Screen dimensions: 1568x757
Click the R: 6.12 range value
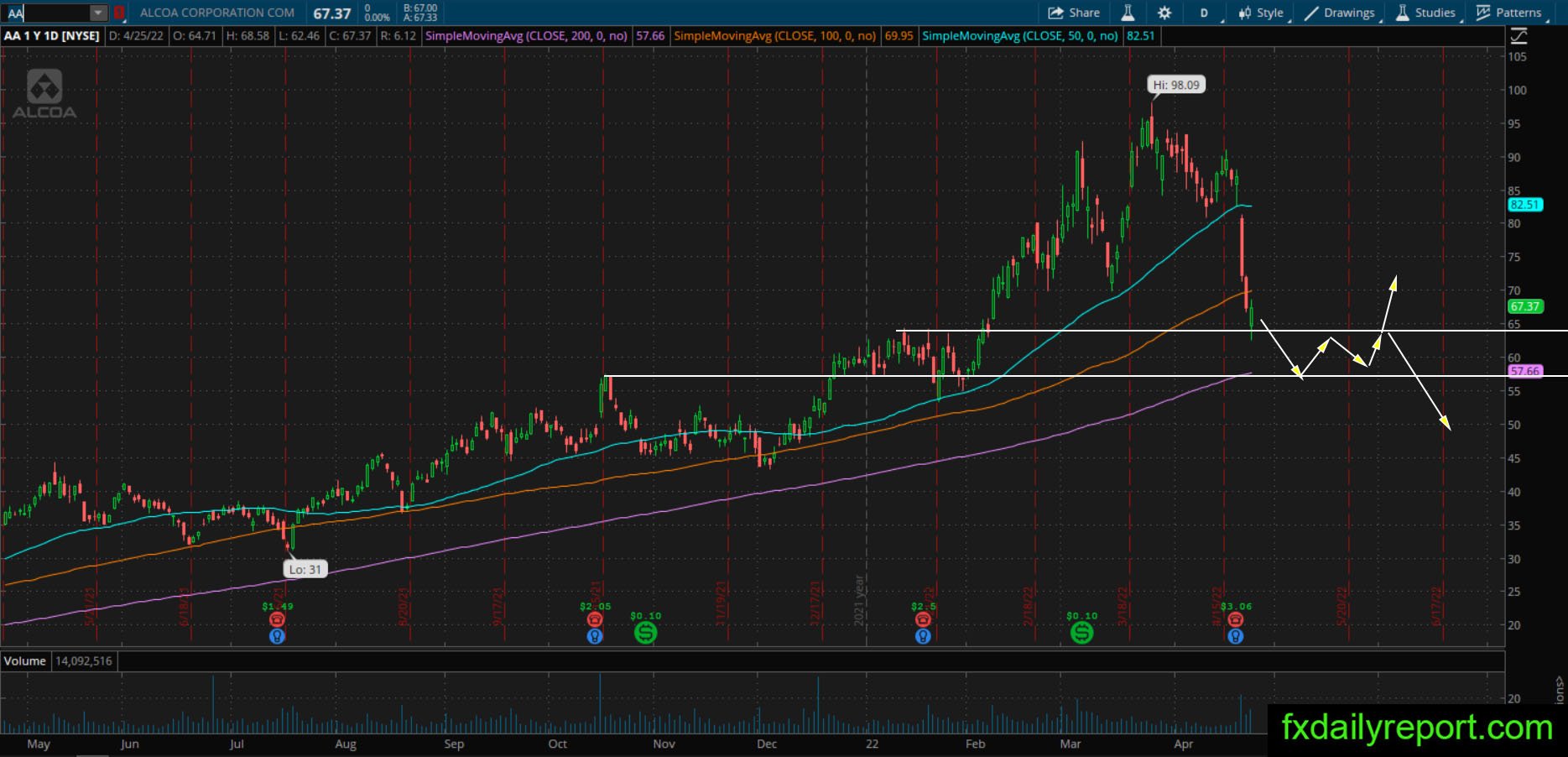(399, 36)
